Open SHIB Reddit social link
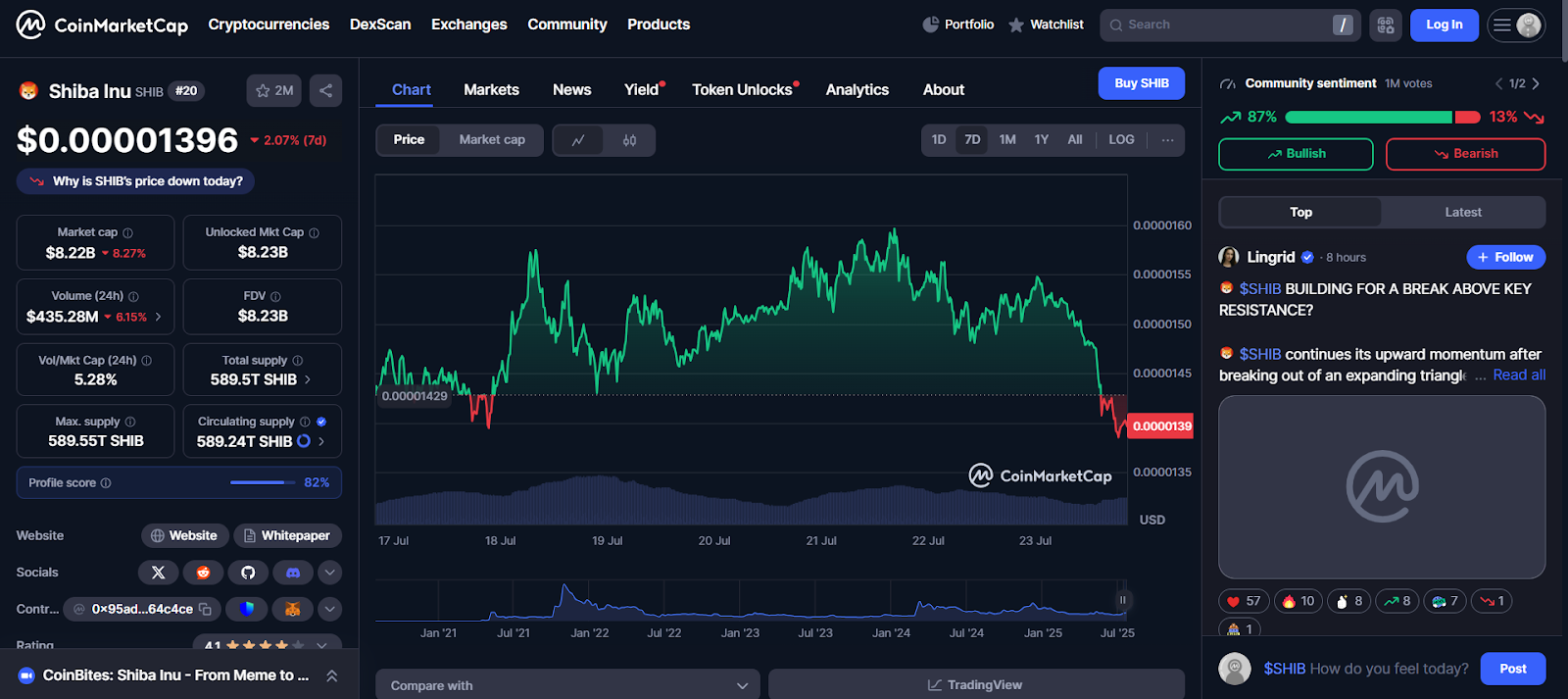Image resolution: width=1568 pixels, height=699 pixels. pos(203,573)
